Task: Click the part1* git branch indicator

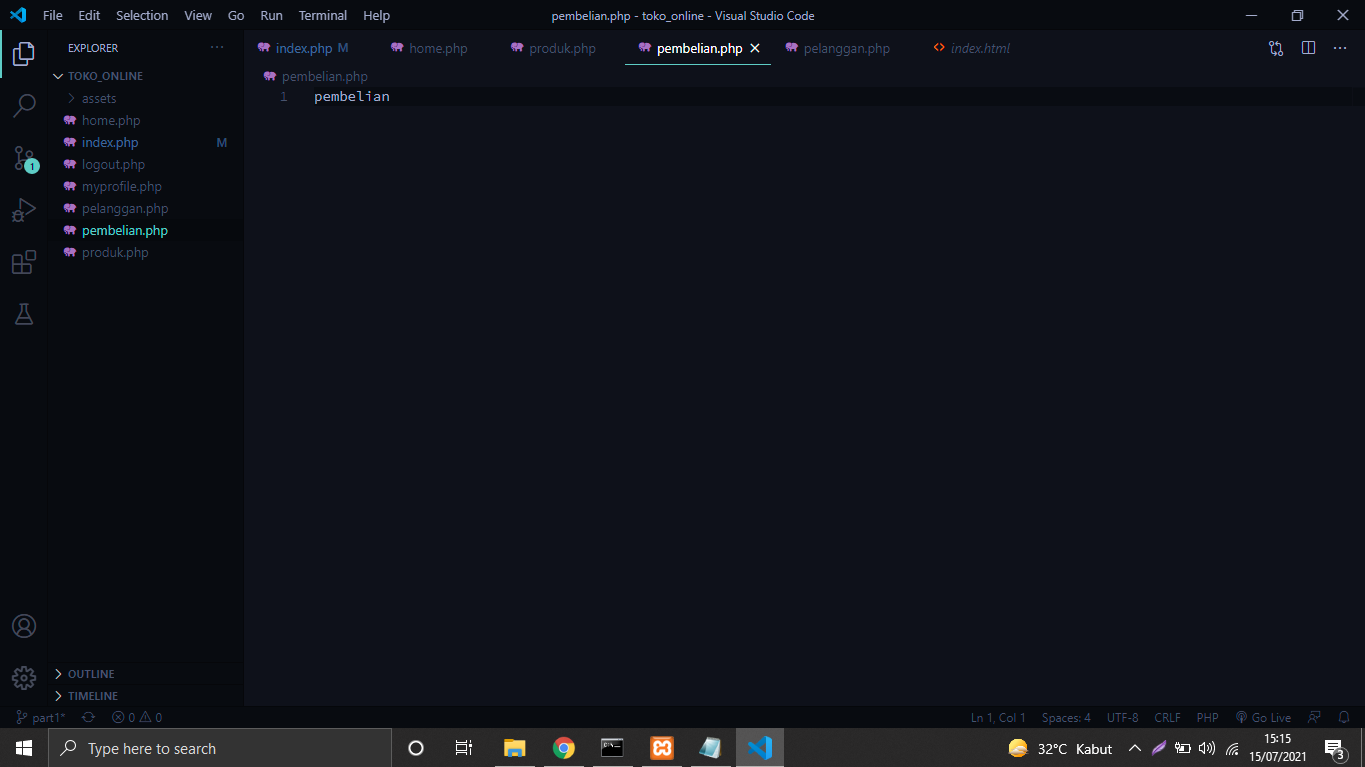Action: (x=41, y=718)
